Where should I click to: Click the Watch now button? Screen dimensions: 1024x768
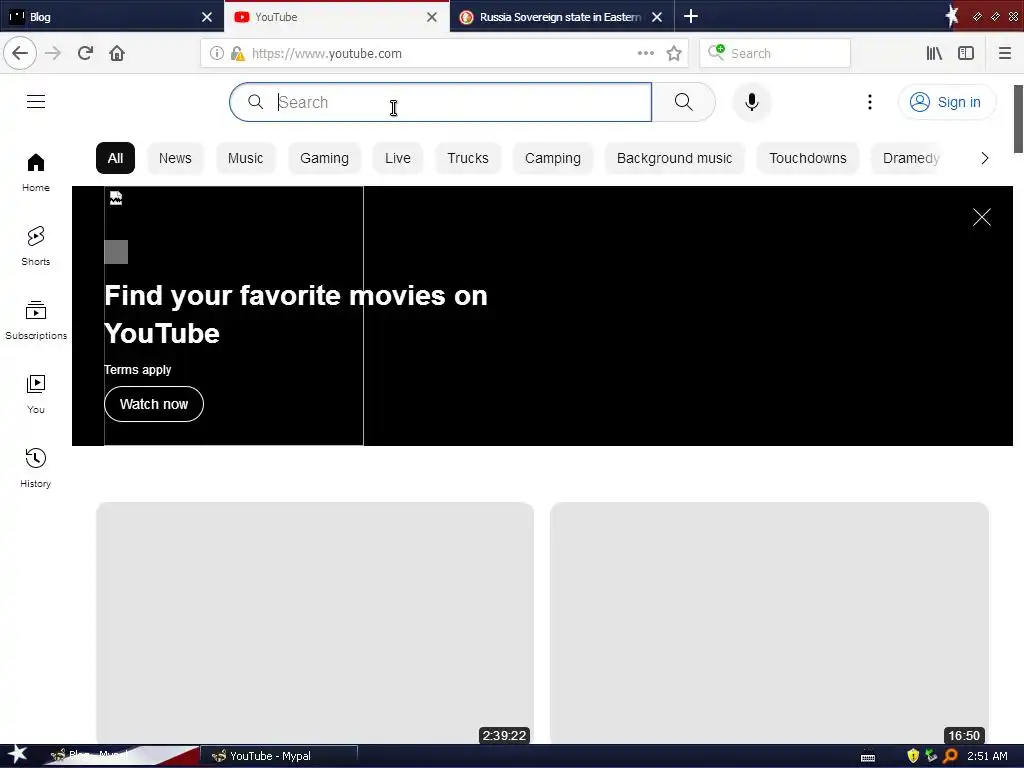click(154, 404)
